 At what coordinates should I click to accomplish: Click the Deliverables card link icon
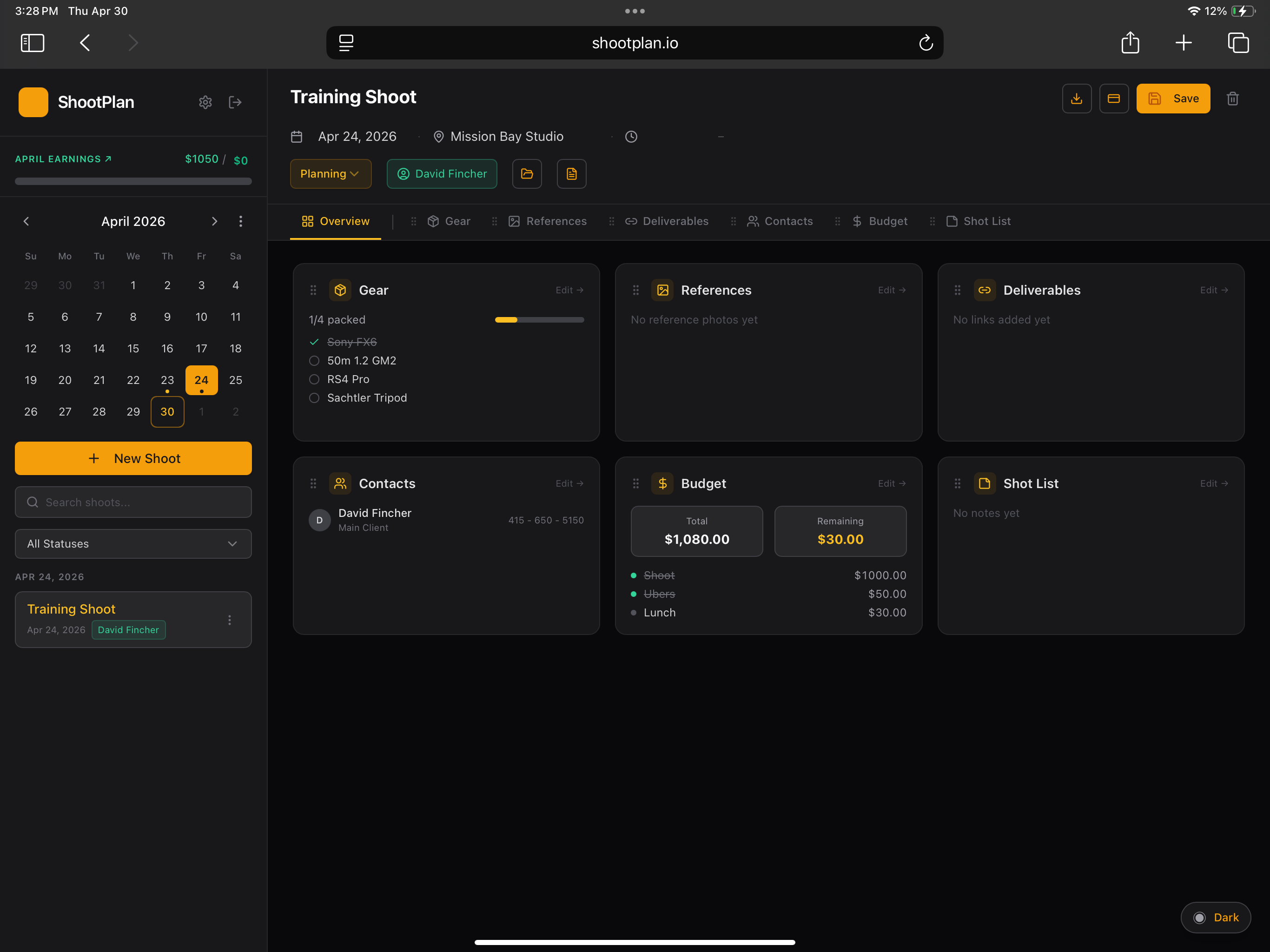985,290
